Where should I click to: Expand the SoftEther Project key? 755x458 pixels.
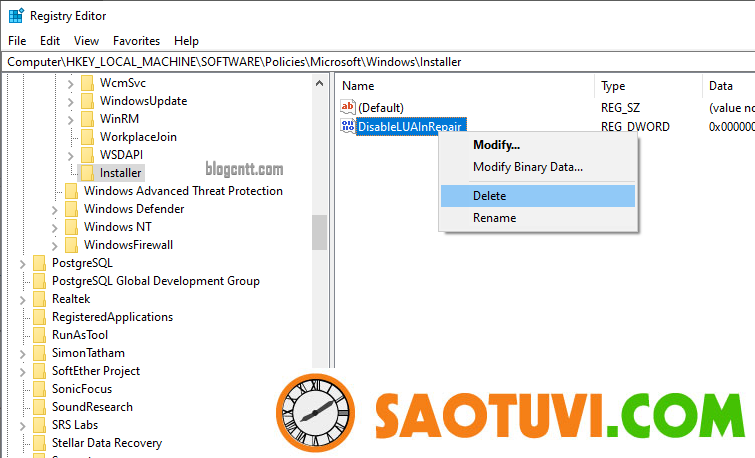click(x=22, y=372)
